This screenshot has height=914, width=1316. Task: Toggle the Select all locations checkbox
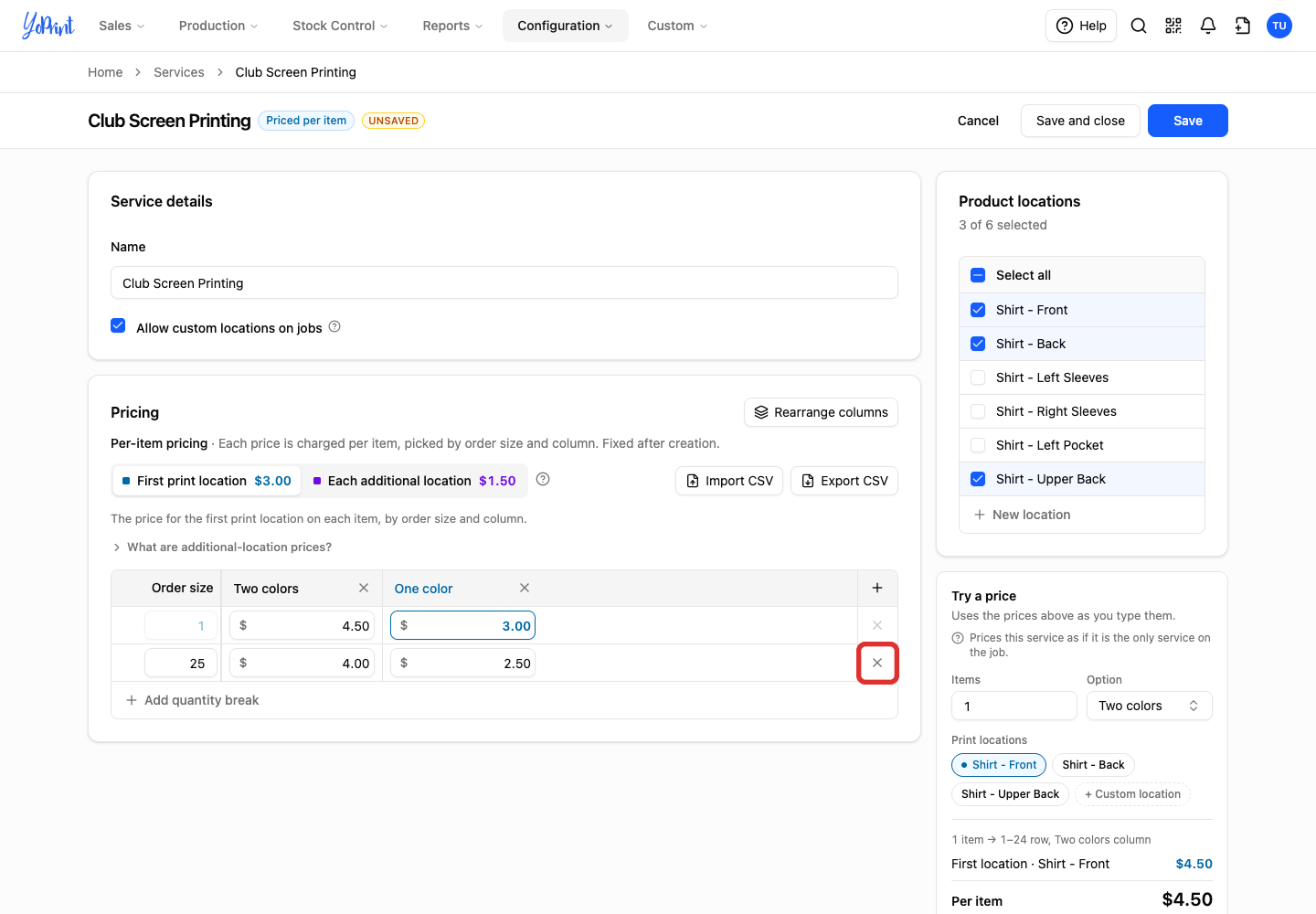coord(978,275)
